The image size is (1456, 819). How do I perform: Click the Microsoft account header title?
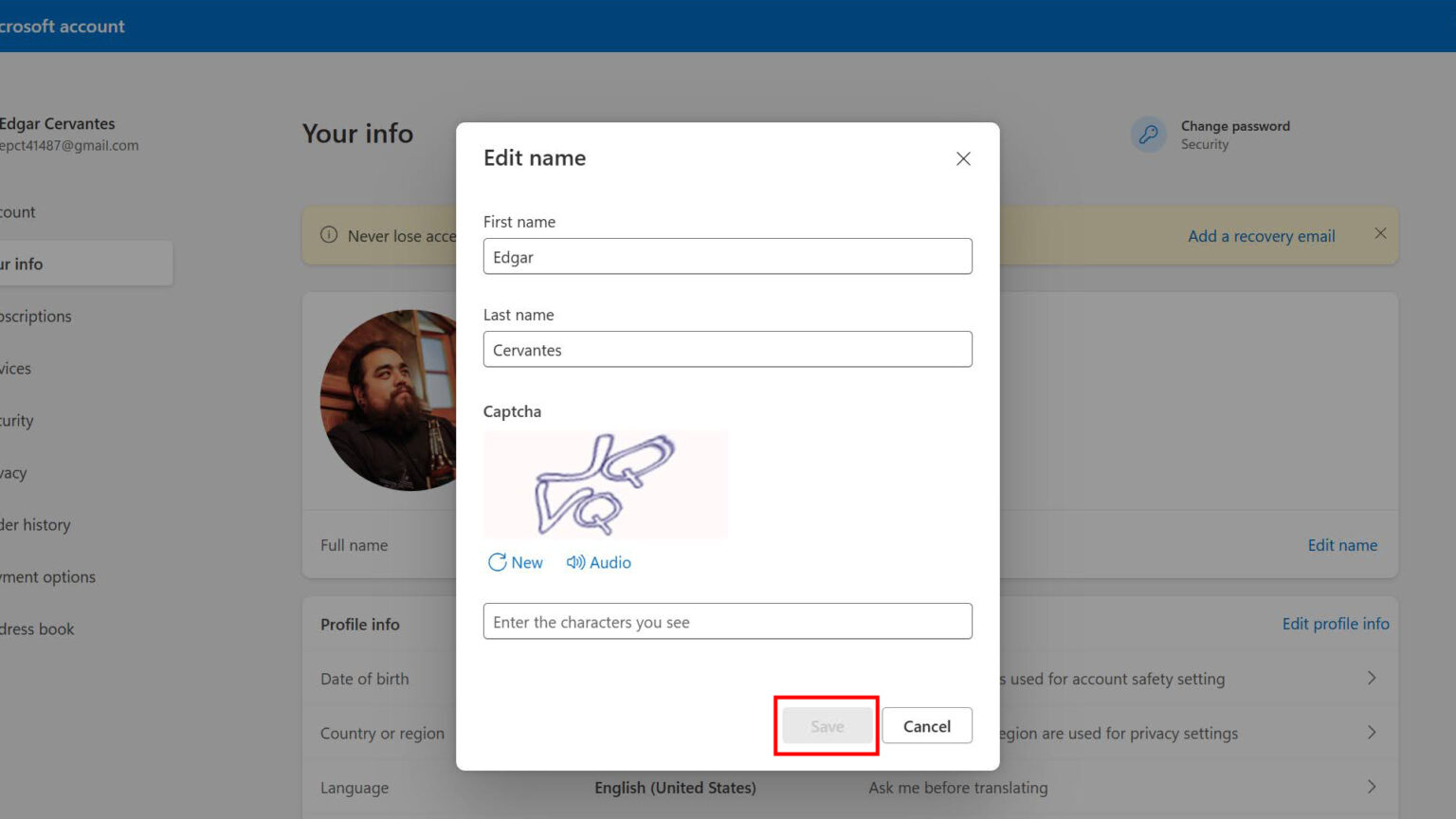click(62, 27)
